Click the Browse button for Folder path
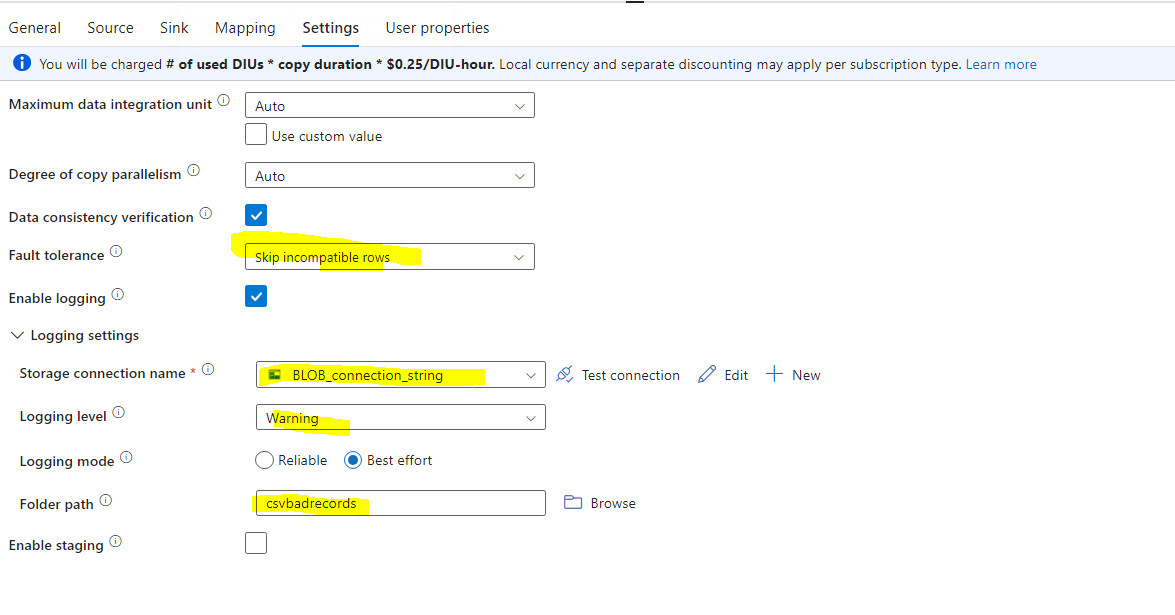This screenshot has height=615, width=1175. click(x=599, y=503)
